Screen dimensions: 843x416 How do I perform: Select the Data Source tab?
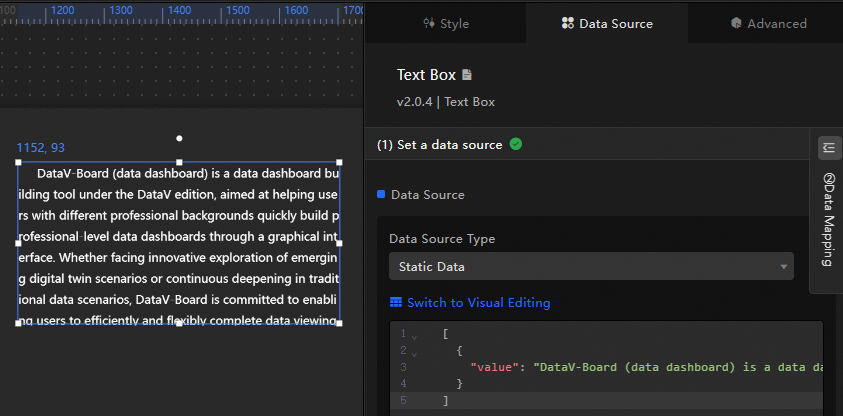click(x=606, y=23)
